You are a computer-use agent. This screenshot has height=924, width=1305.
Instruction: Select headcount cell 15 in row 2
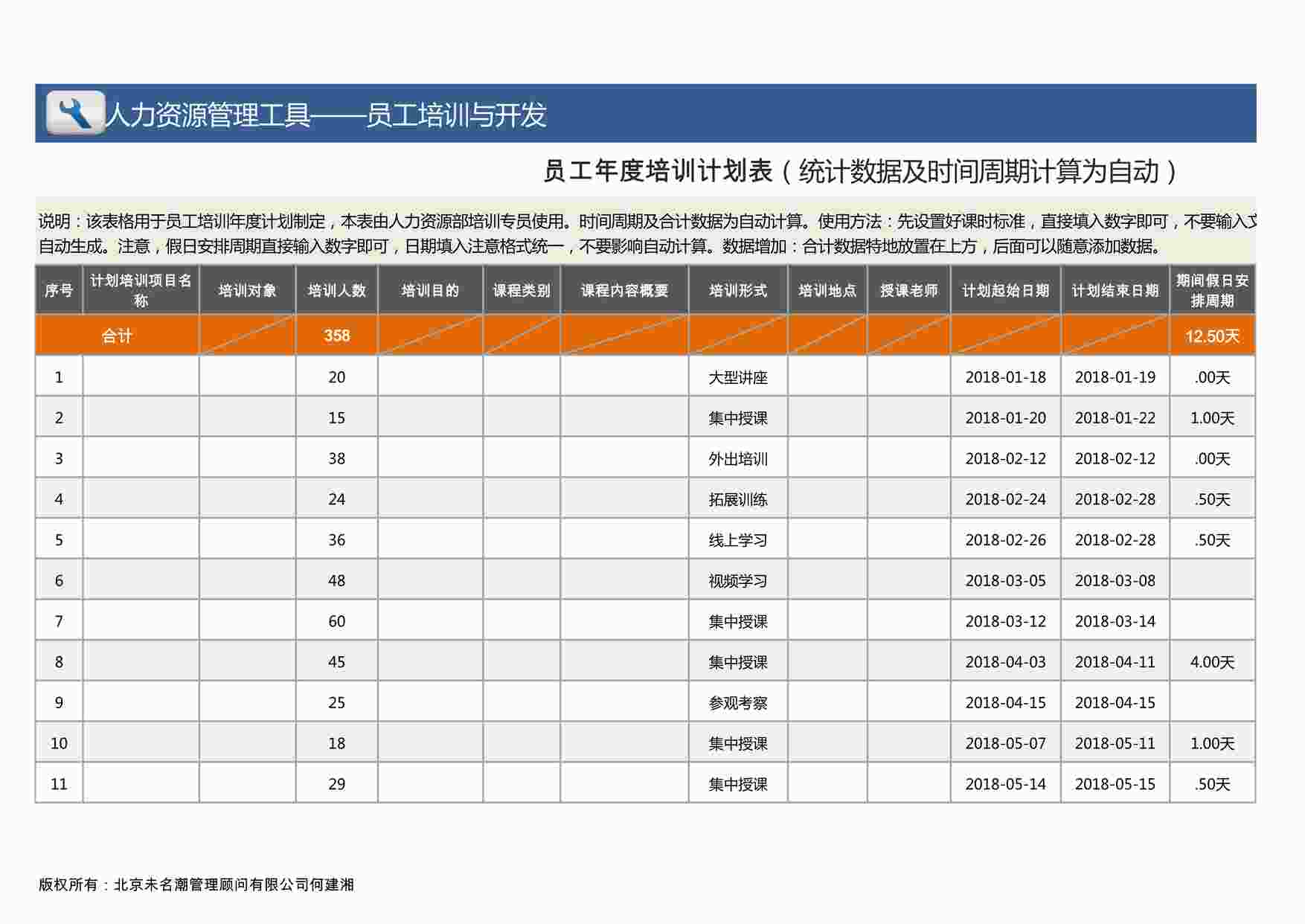(336, 417)
